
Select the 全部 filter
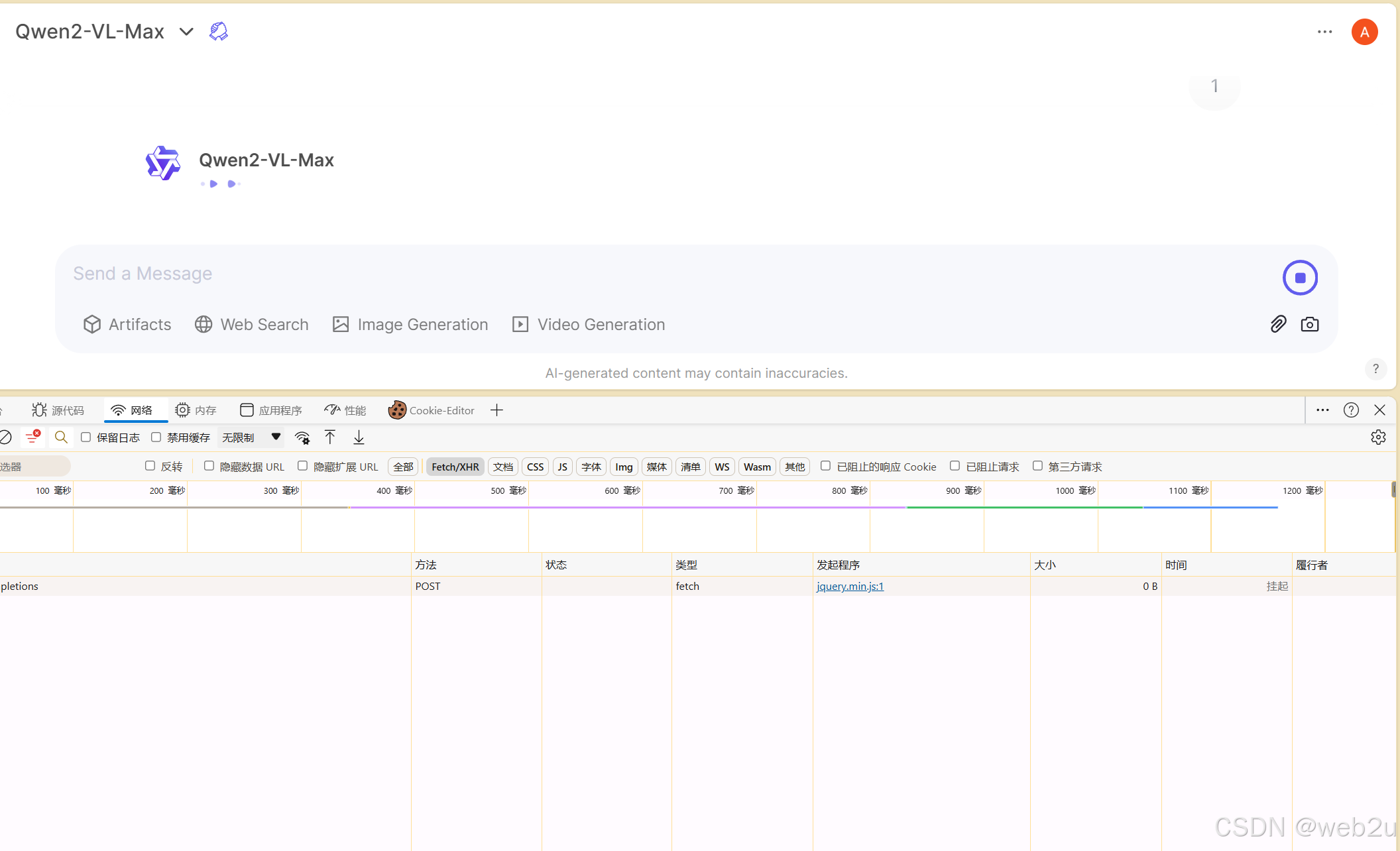(x=403, y=467)
